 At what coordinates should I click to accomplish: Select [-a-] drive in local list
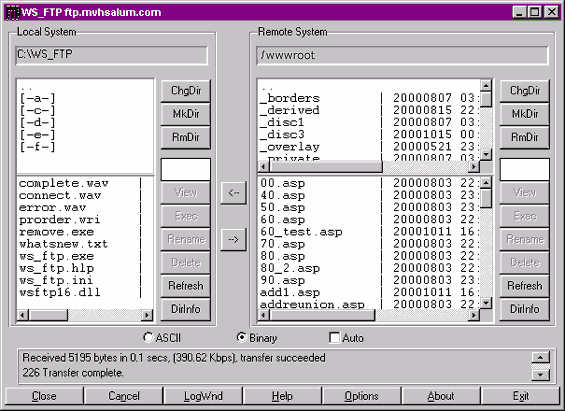37,98
